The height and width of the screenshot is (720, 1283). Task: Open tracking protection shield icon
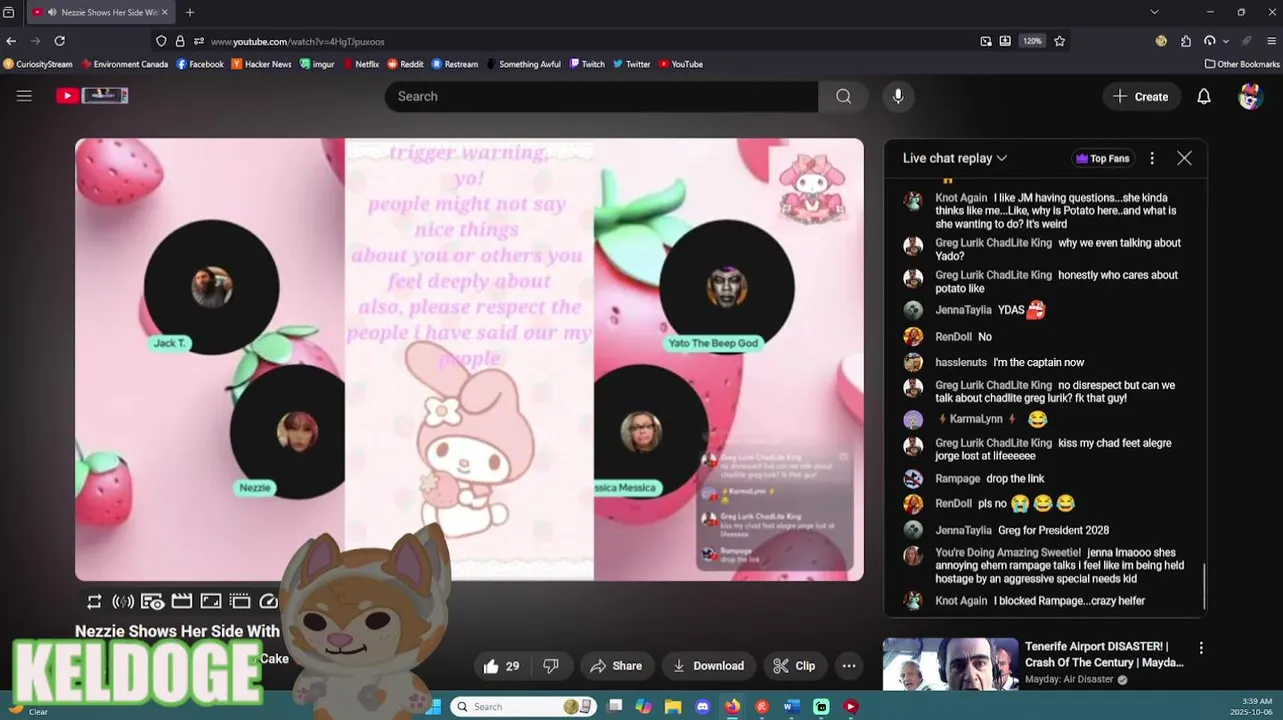pos(161,41)
